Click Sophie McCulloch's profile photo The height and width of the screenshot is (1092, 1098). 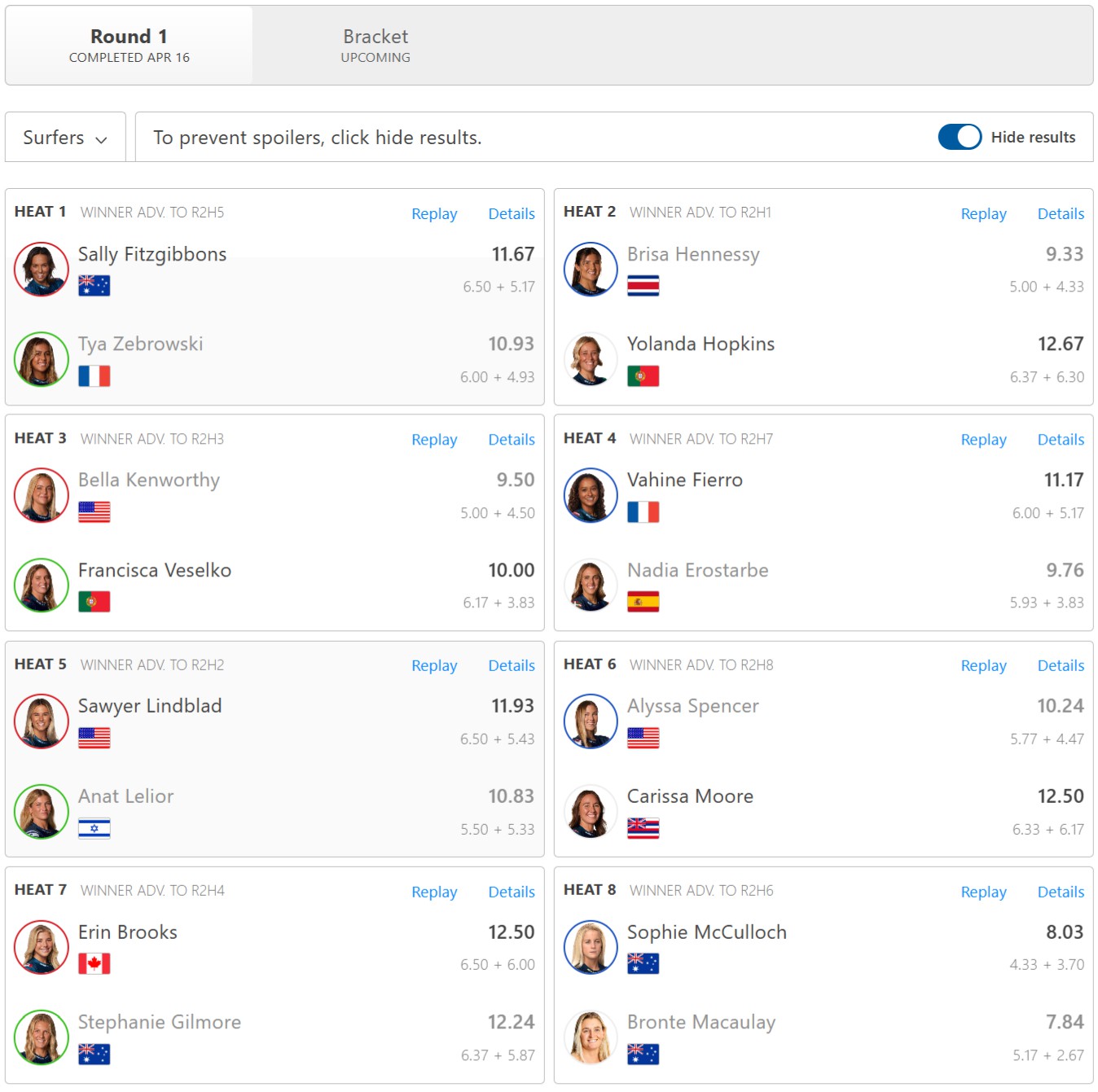click(591, 947)
